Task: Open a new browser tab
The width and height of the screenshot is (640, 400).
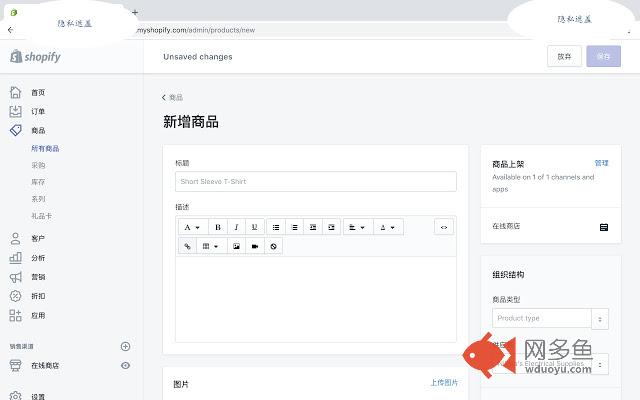Action: (135, 12)
